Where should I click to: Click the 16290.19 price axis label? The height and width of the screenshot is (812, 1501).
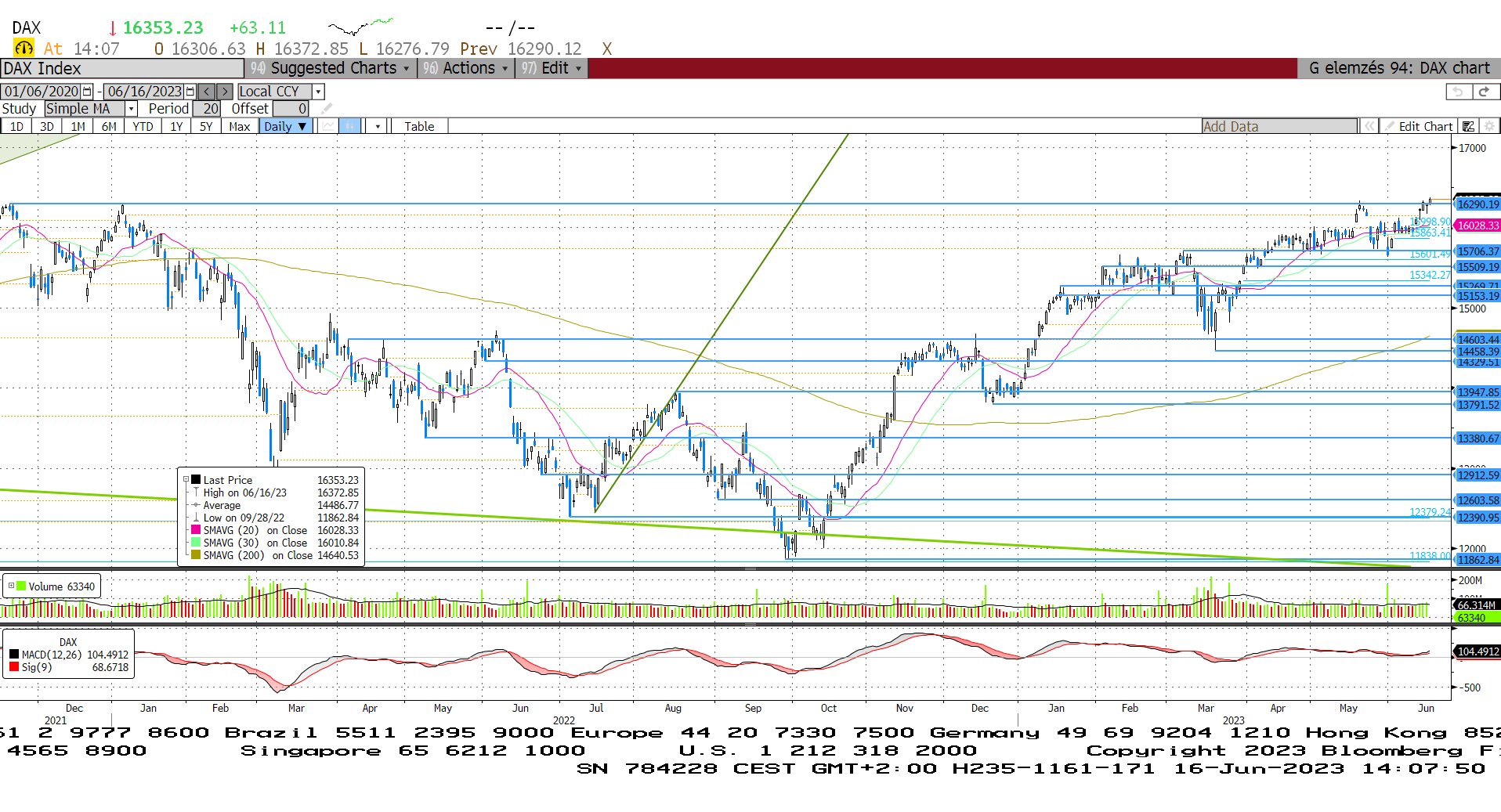click(x=1477, y=204)
